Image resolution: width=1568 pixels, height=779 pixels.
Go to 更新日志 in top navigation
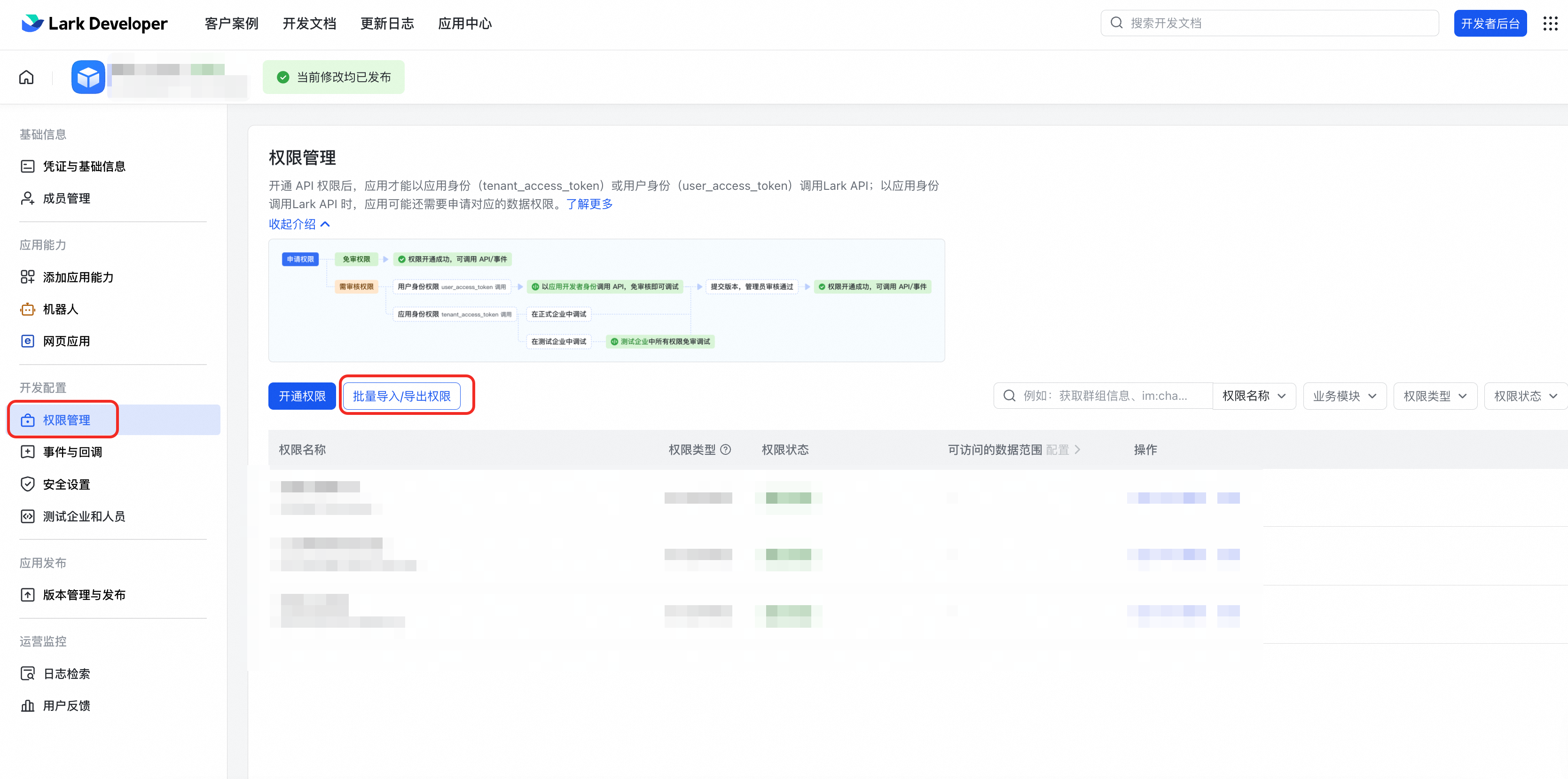pos(386,24)
